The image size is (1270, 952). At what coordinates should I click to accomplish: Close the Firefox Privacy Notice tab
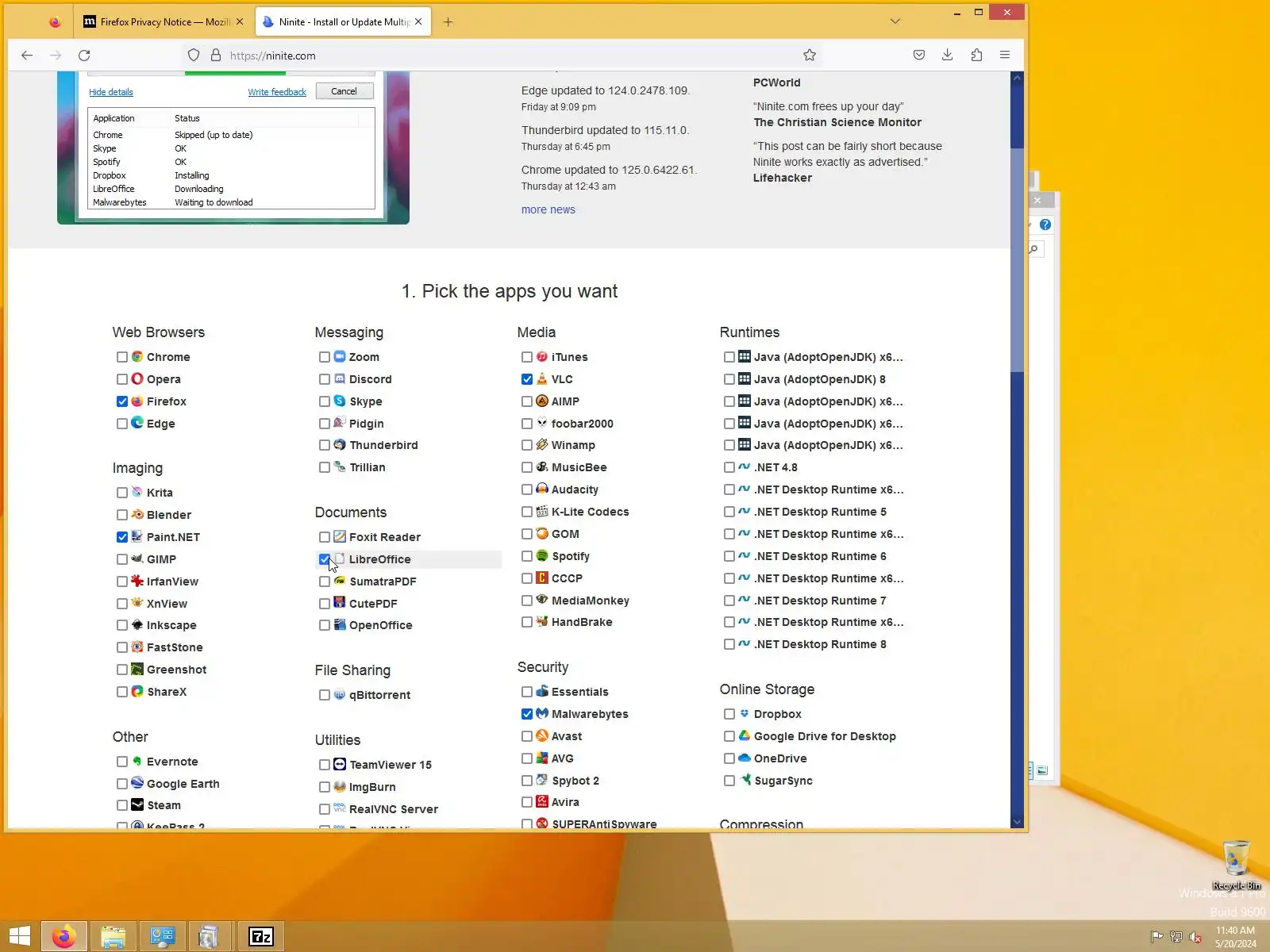coord(240,22)
